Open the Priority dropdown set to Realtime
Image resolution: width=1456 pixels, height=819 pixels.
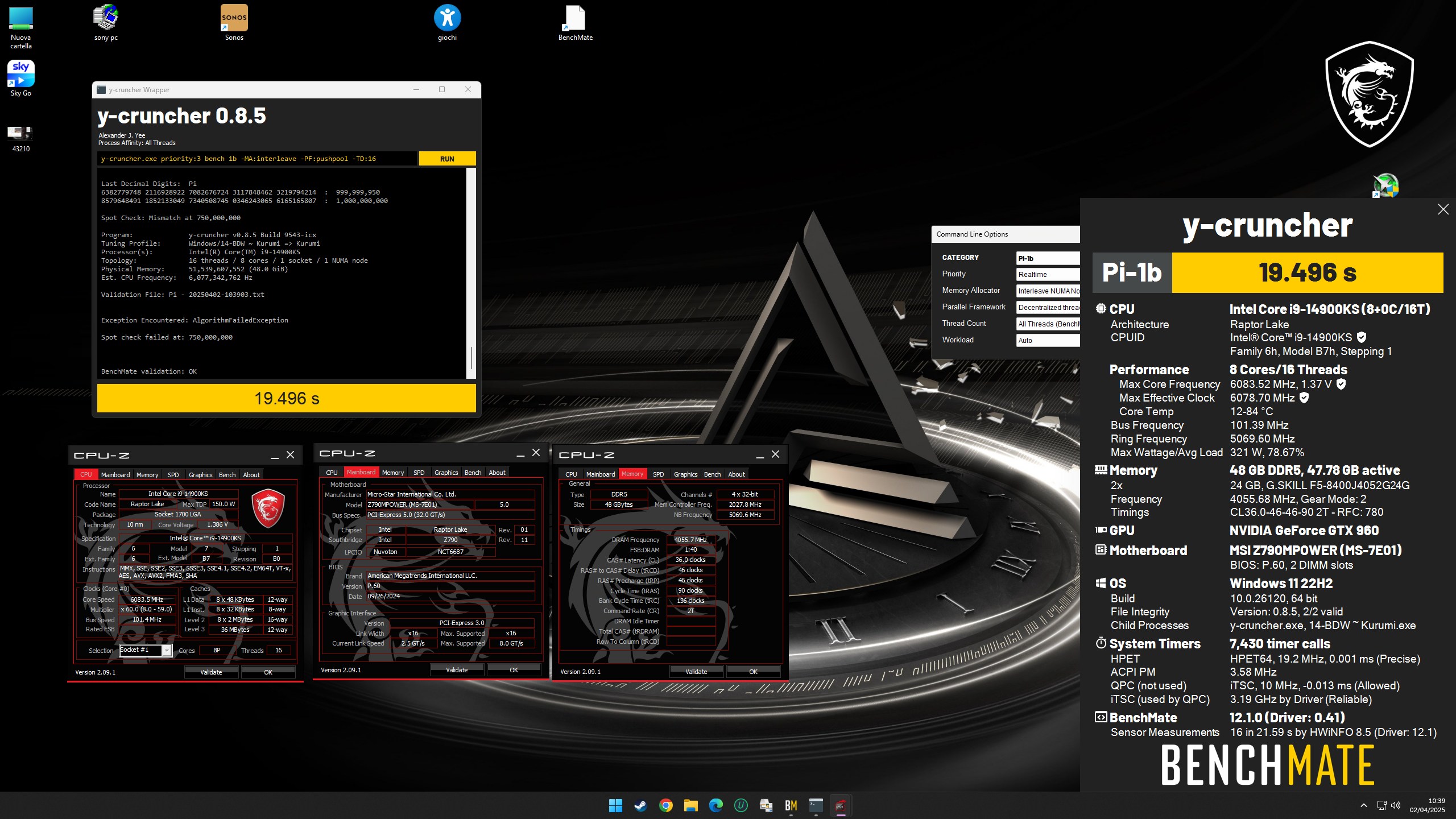1048,275
